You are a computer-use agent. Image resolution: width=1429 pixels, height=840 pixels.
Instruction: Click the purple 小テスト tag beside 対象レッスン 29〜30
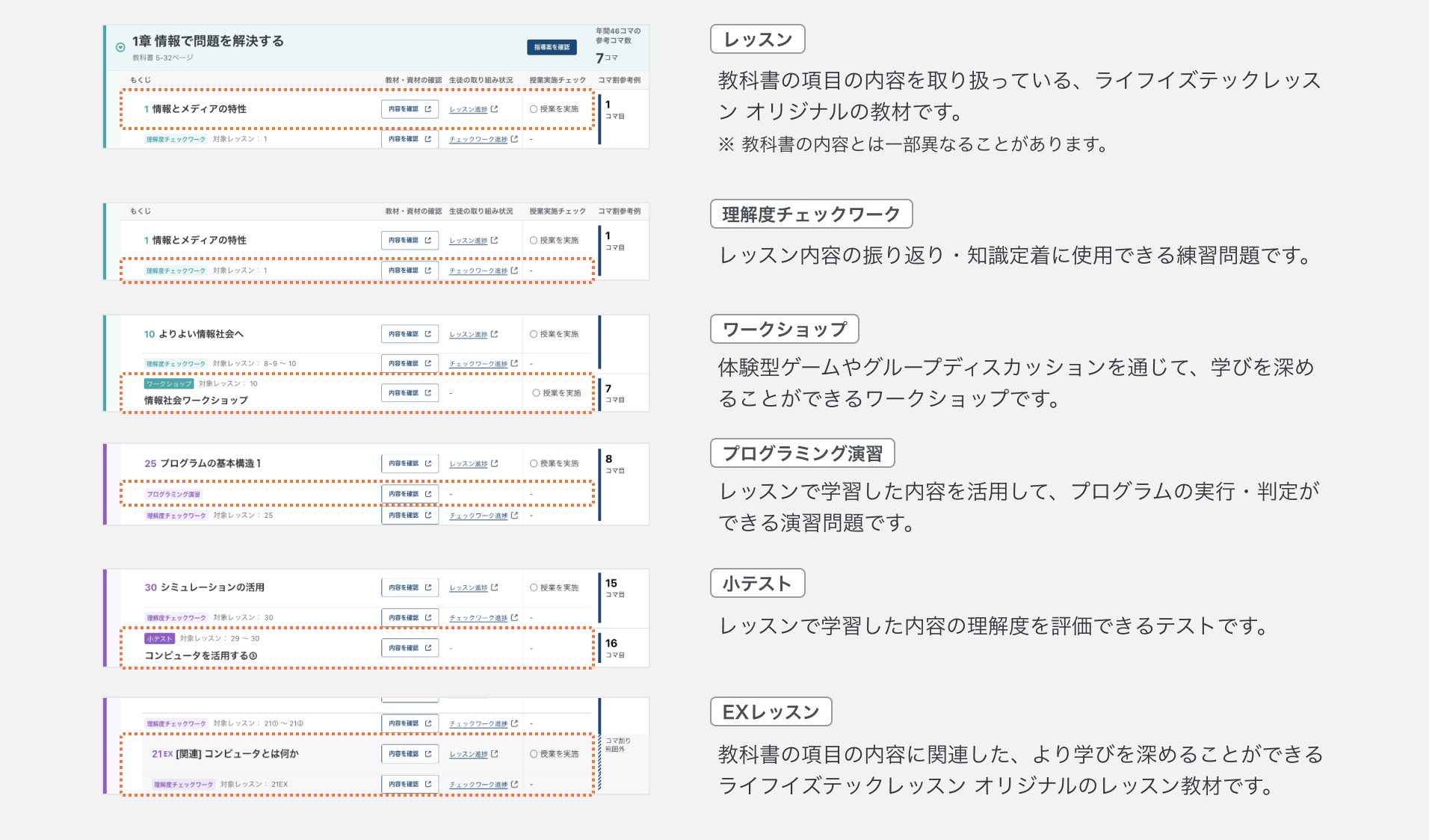159,639
